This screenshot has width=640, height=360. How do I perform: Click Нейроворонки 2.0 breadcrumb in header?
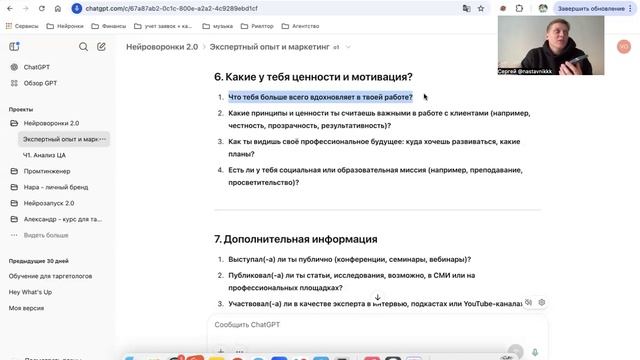pos(162,47)
